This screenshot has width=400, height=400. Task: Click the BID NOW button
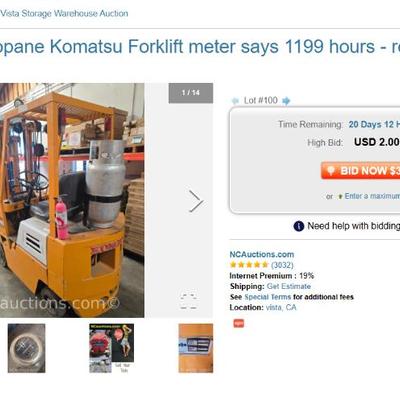360,171
